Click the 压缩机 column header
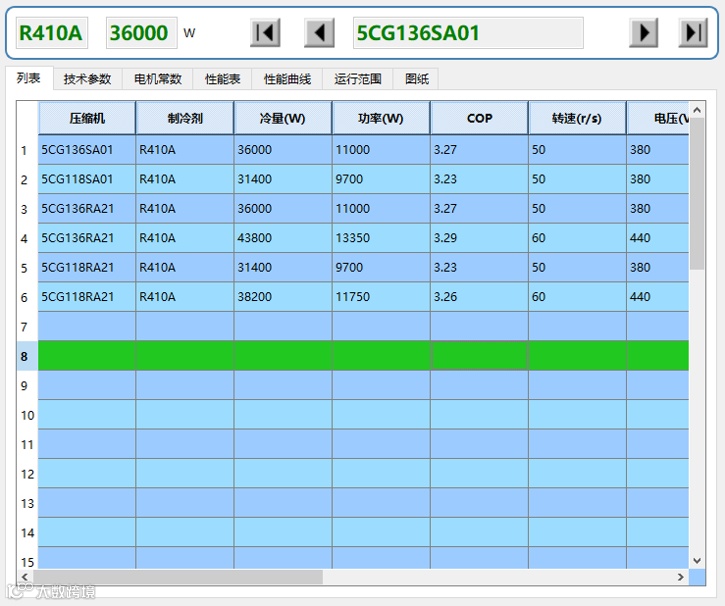 [x=87, y=118]
